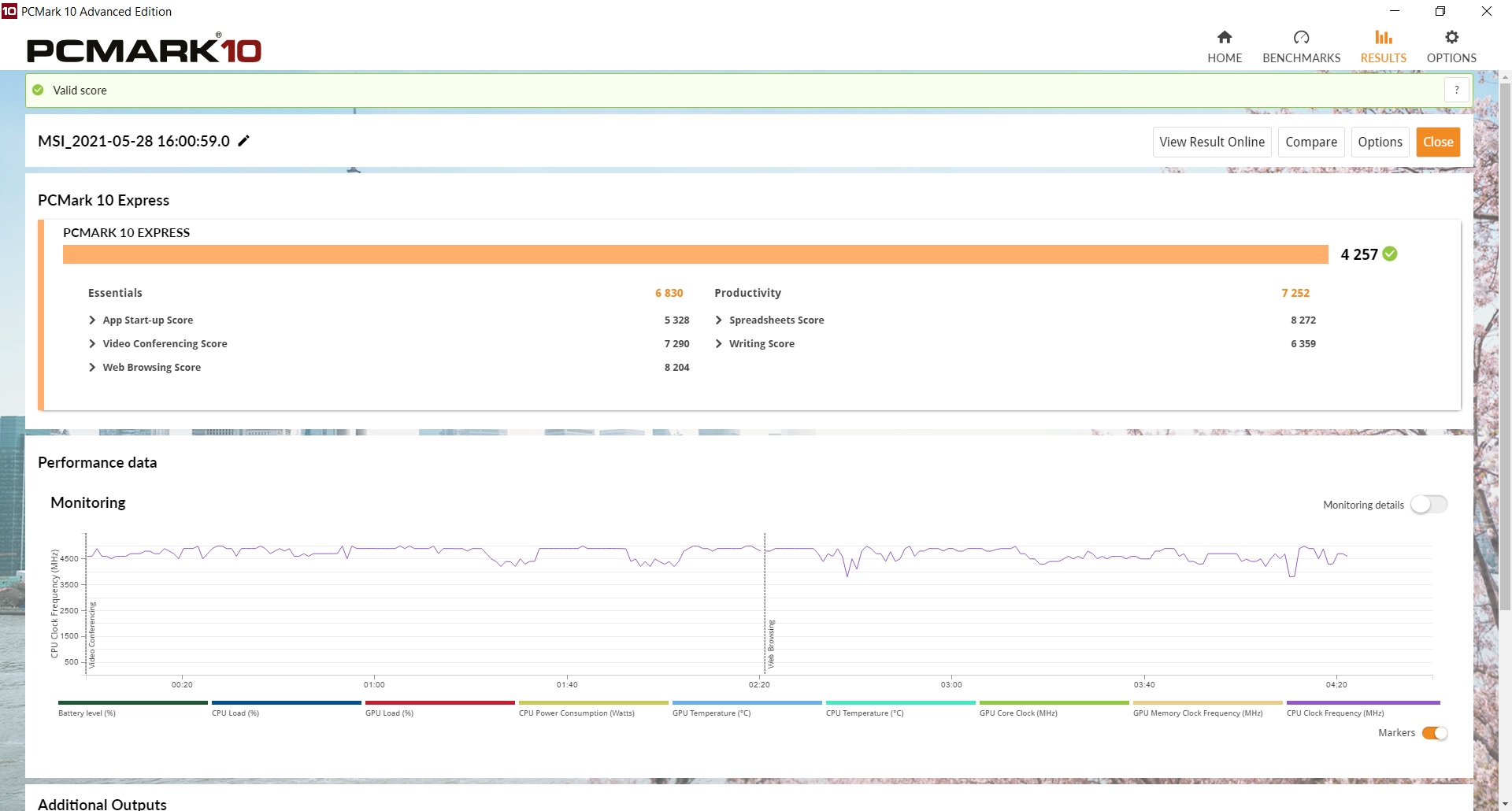Click the pencil icon to rename result
This screenshot has width=1512, height=811.
click(244, 141)
